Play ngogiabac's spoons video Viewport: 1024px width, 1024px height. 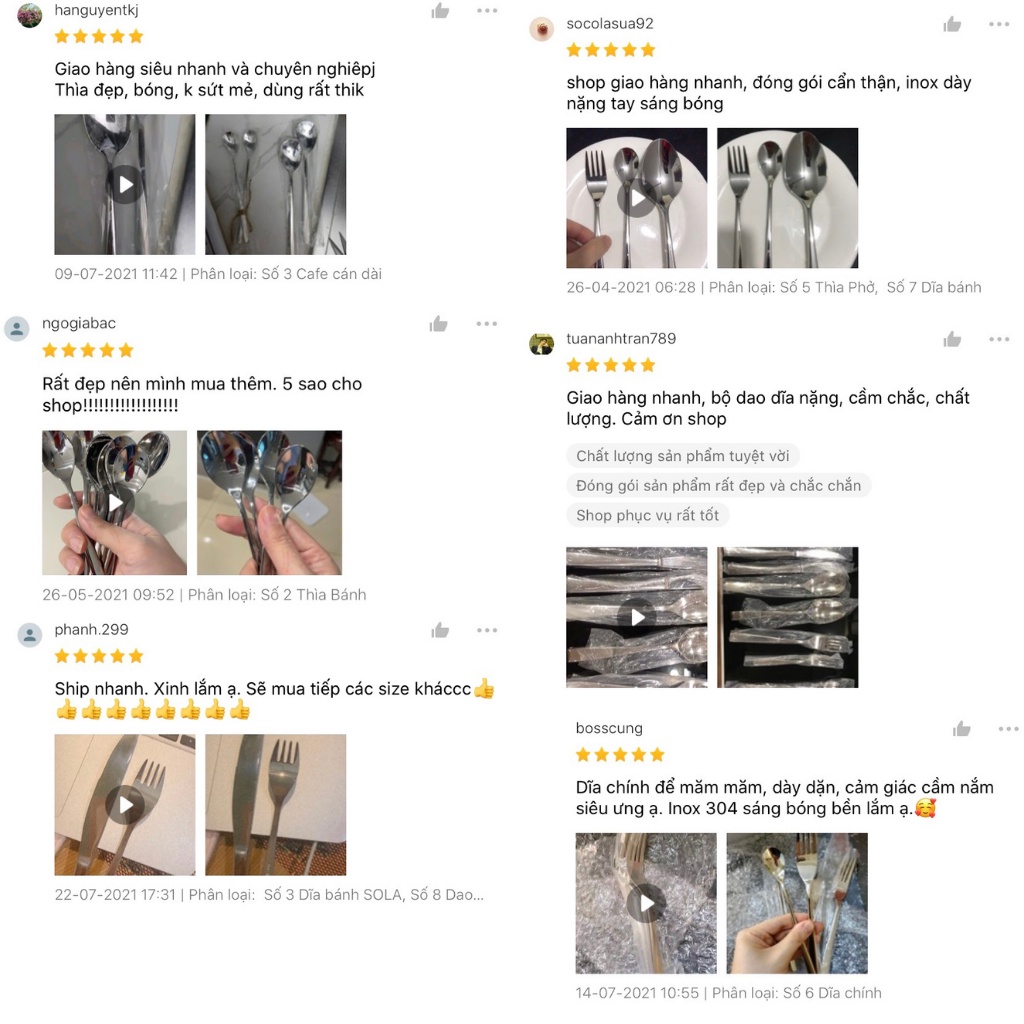(114, 503)
